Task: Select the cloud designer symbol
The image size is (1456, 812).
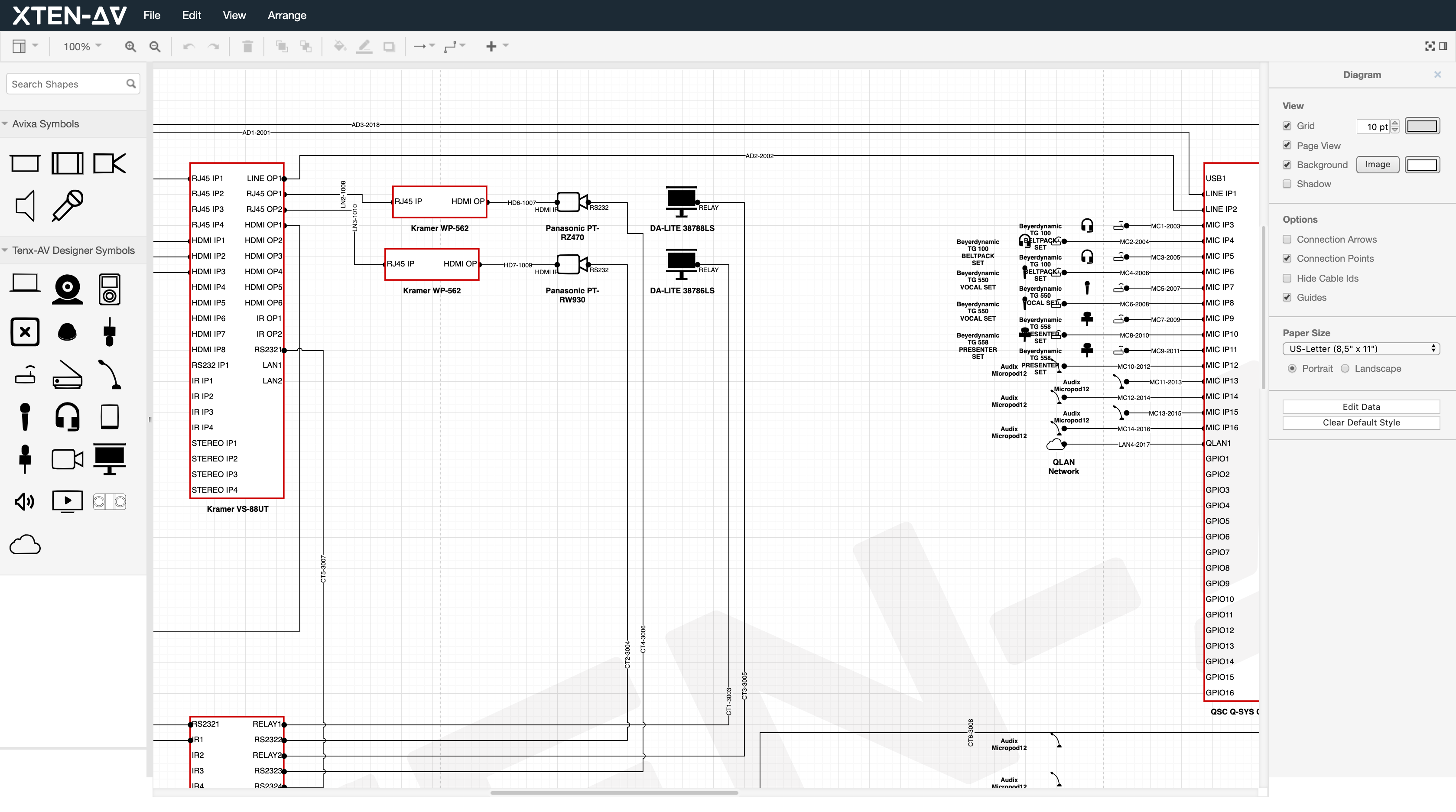Action: [25, 544]
